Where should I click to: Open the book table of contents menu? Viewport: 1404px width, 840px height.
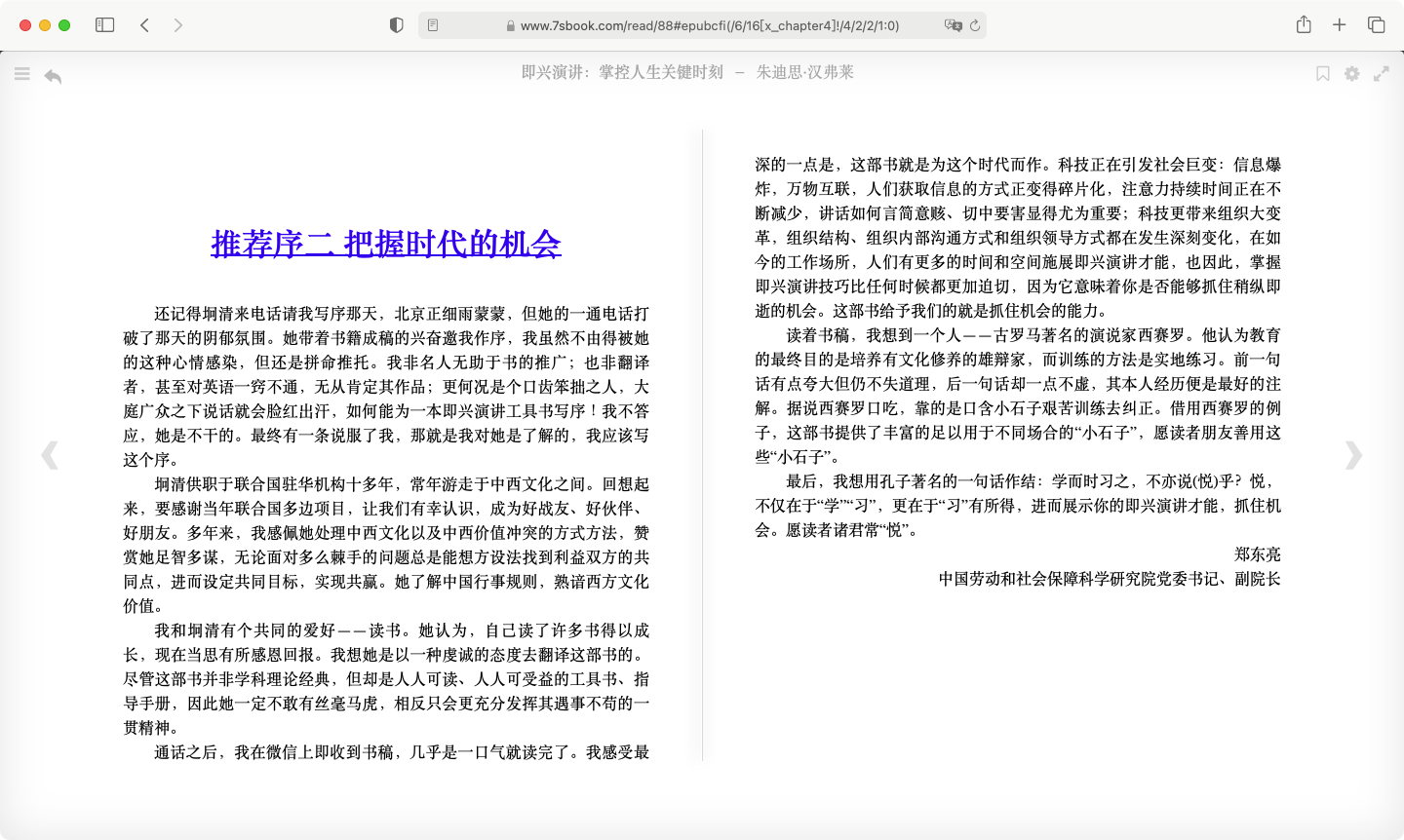(x=22, y=74)
